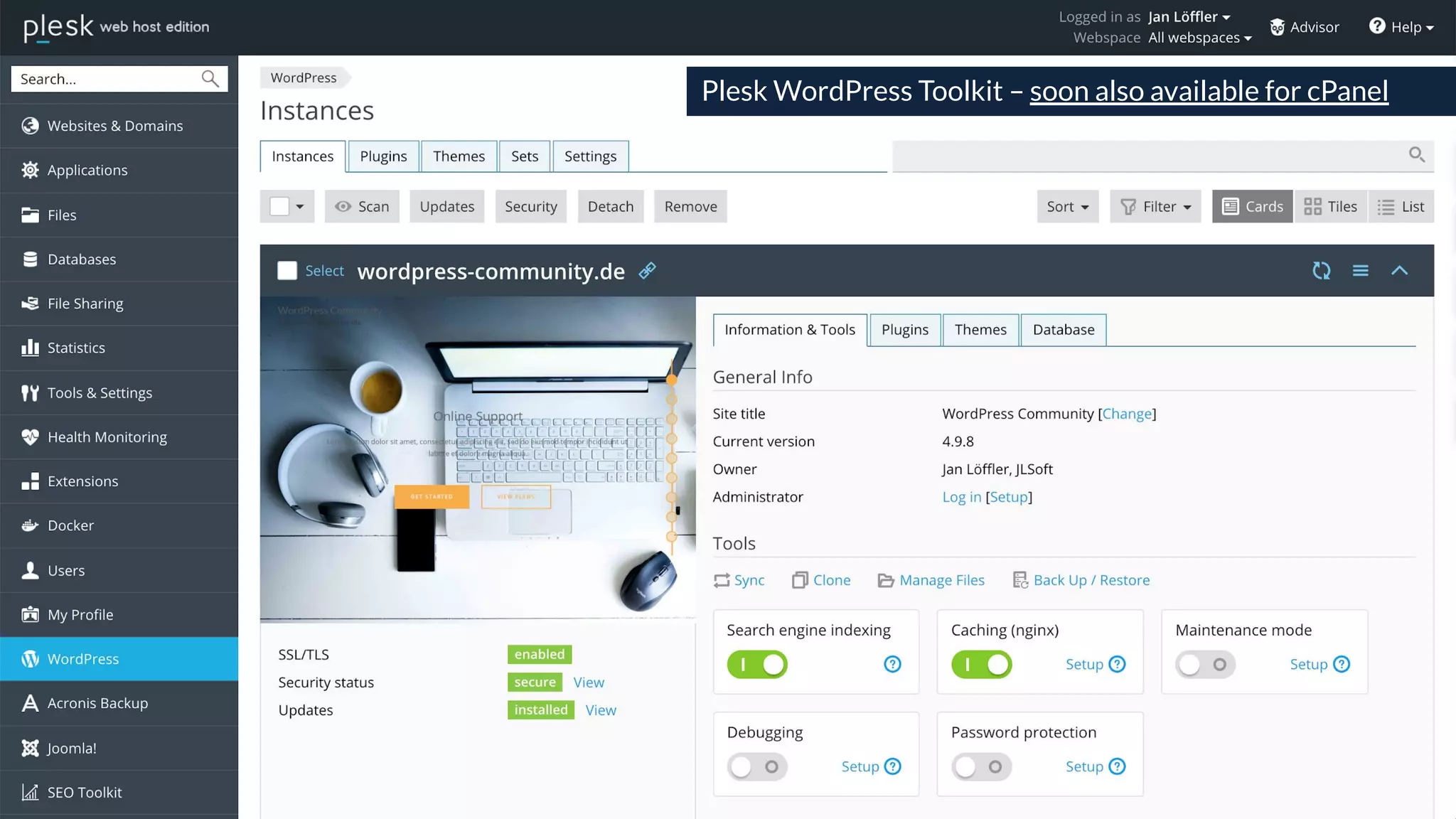Open the instance hamburger menu icon
1456x819 pixels.
pyautogui.click(x=1360, y=270)
